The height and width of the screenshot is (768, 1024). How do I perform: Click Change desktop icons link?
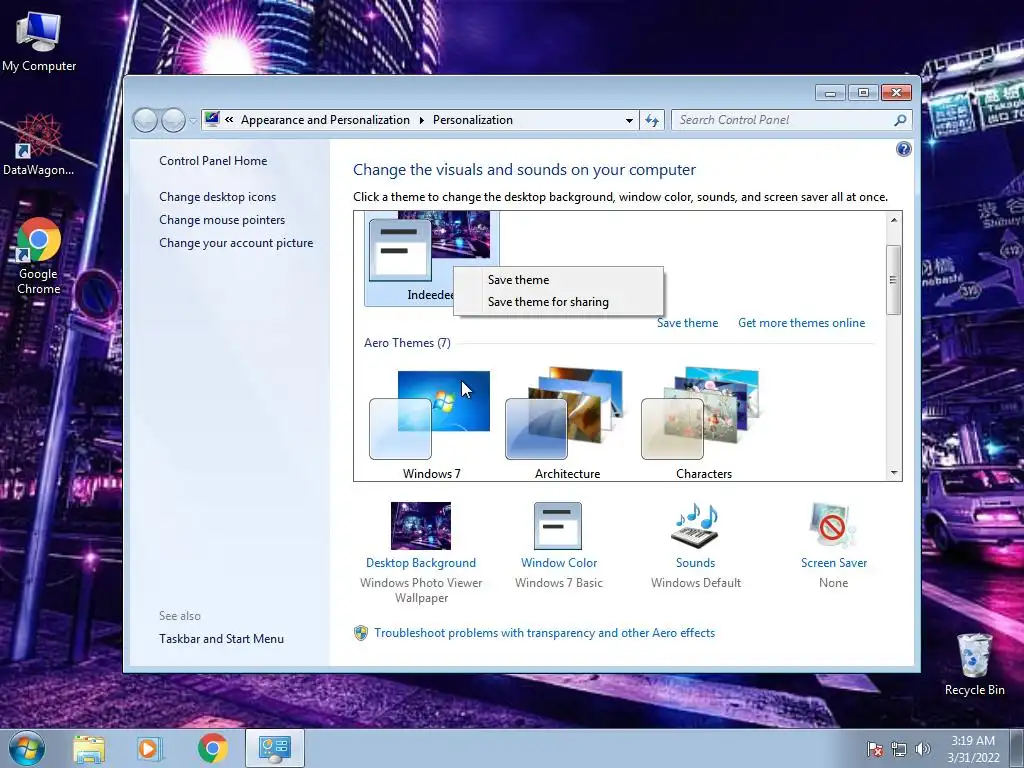[217, 197]
